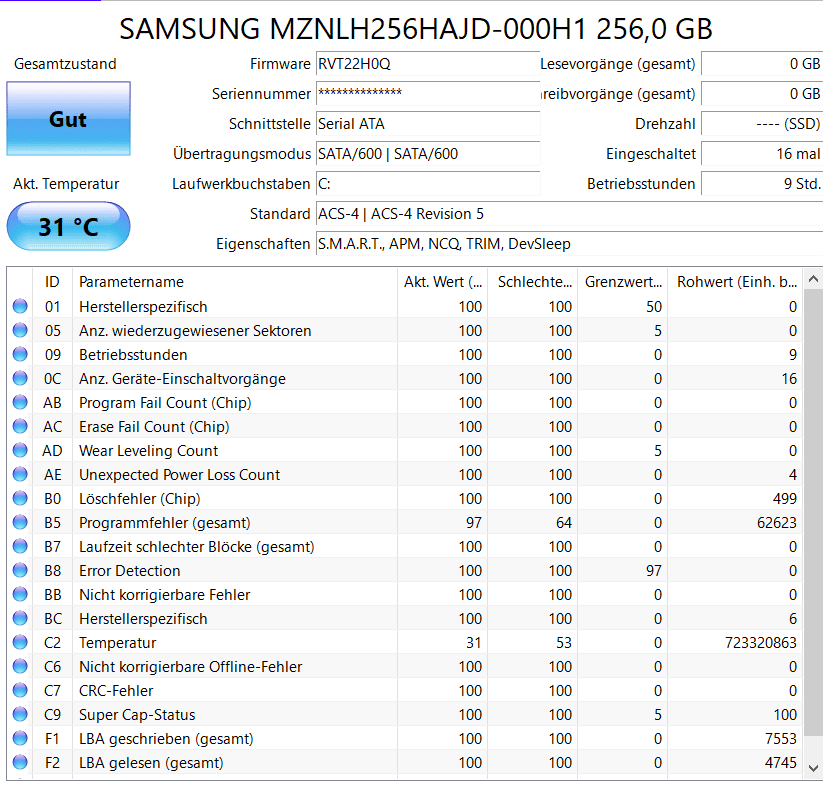
Task: Select the Anz. Geräte-Einschaltvorgänge row text
Action: point(182,379)
